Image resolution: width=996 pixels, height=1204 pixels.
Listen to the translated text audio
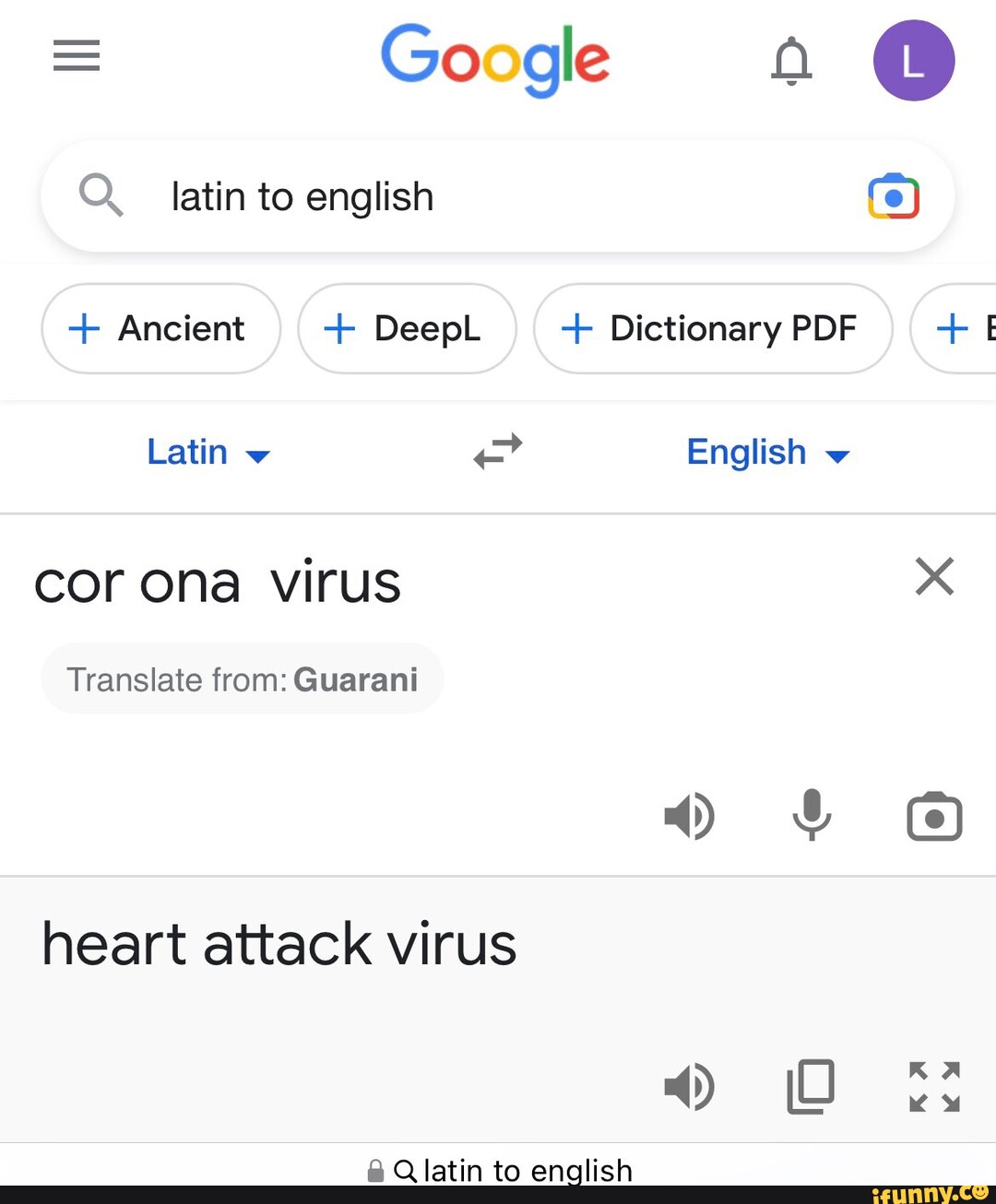[689, 1086]
